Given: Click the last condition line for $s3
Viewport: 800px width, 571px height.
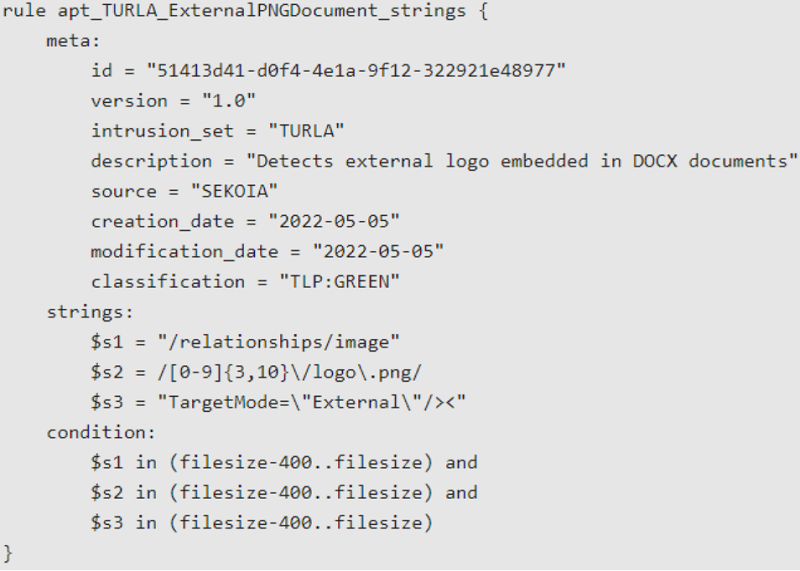Looking at the screenshot, I should (262, 523).
